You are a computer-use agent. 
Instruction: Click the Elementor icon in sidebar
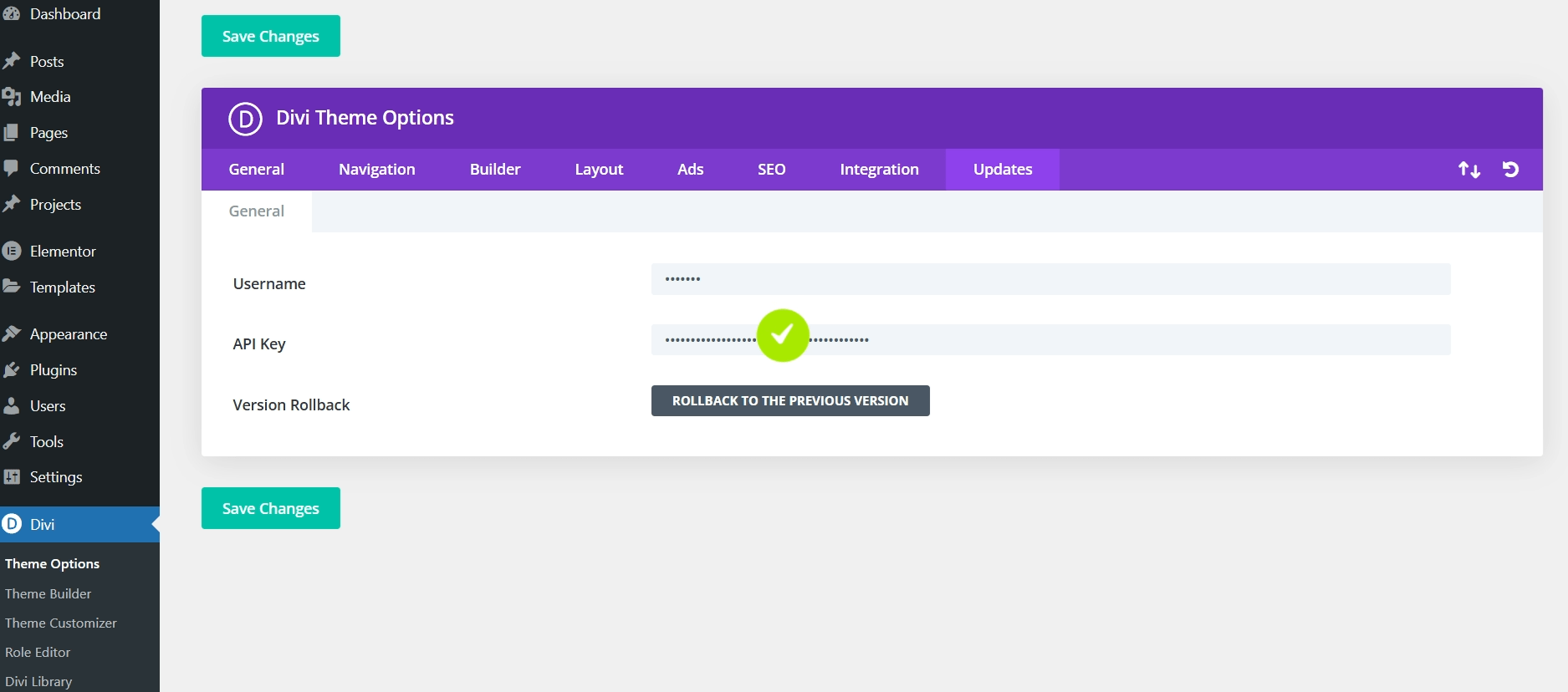[x=12, y=251]
